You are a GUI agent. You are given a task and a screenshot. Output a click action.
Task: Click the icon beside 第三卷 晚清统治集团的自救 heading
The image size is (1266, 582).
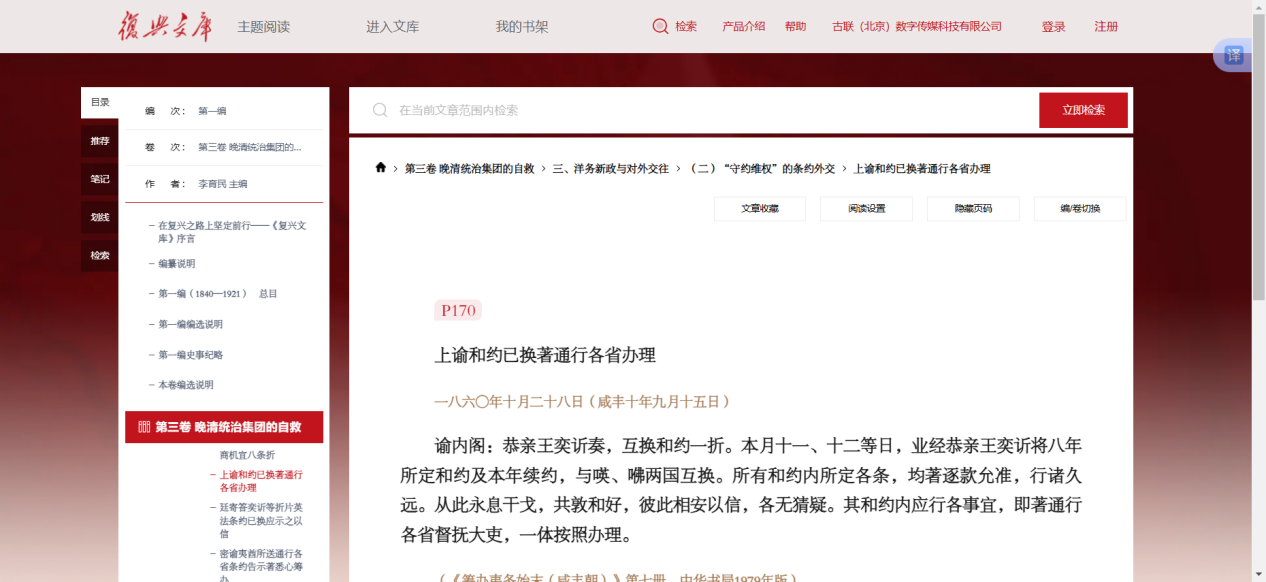[x=143, y=427]
